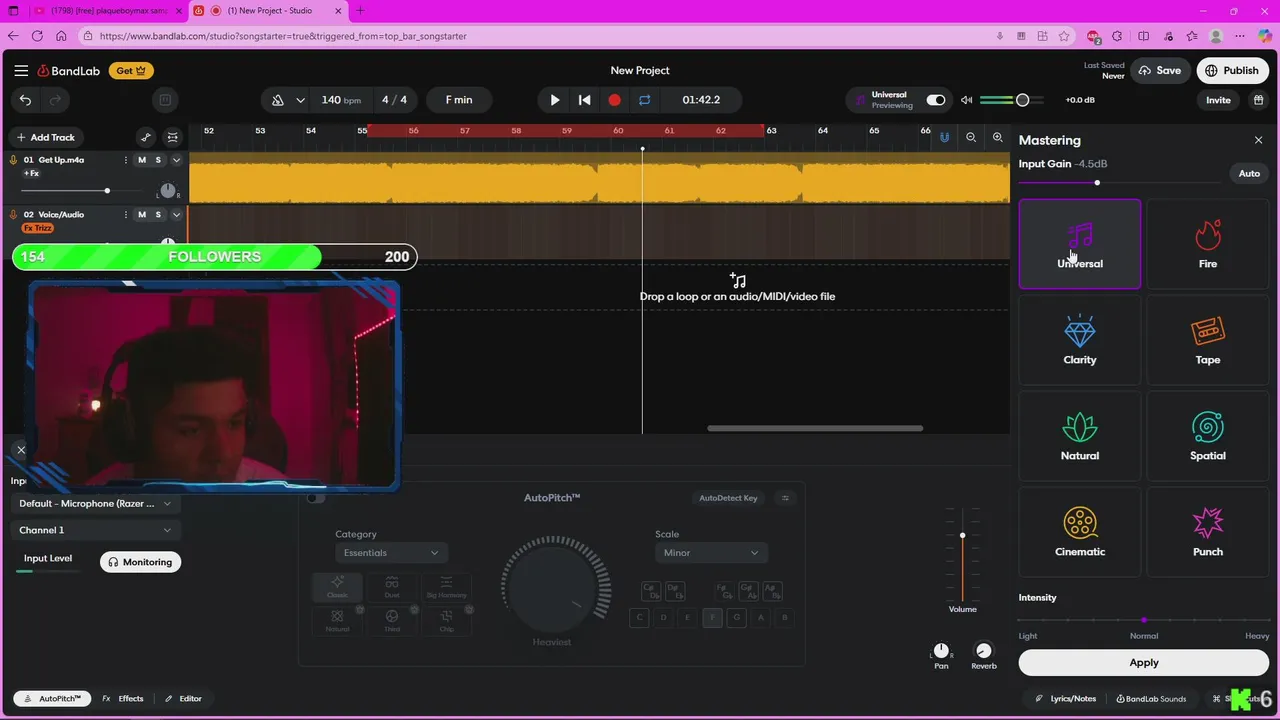Return playhead to start
1280x720 pixels.
click(585, 100)
